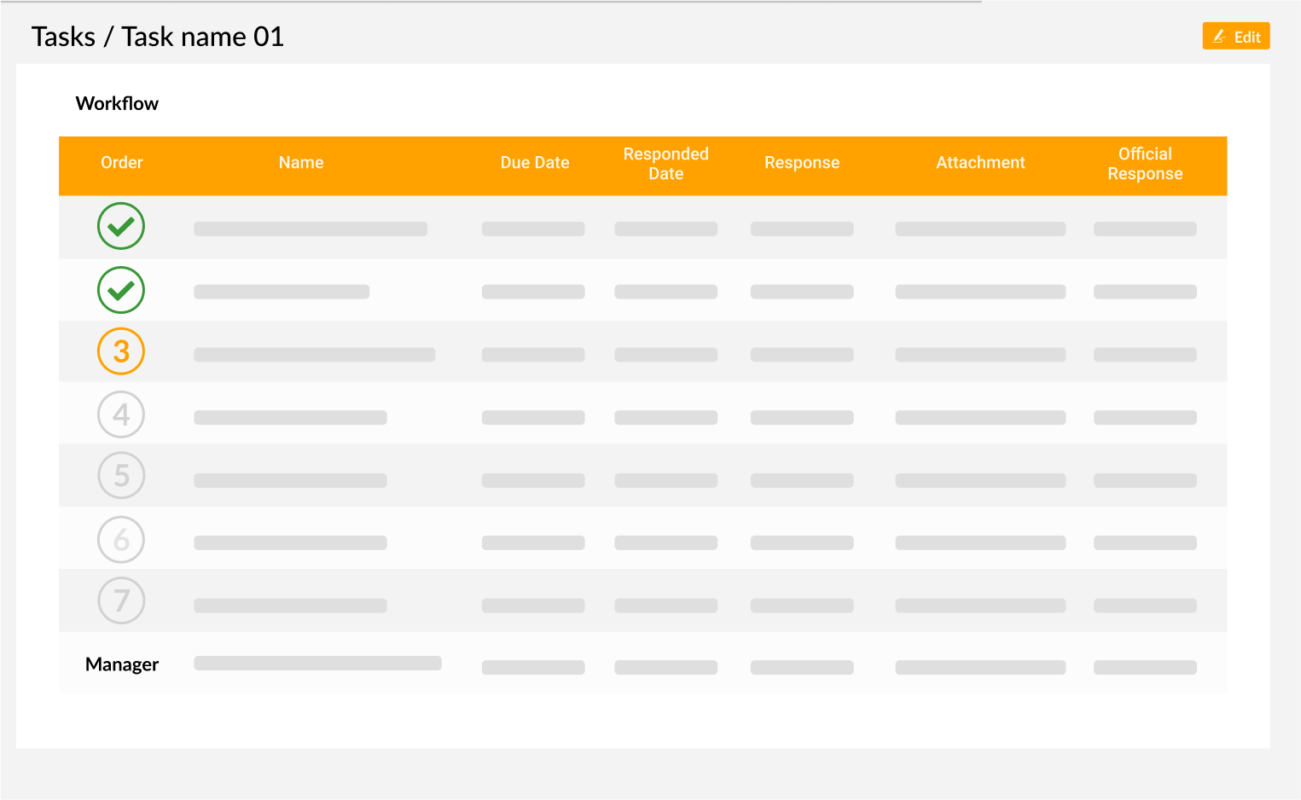Screen dimensions: 1301x800
Task: Click the Name column header
Action: pos(301,162)
